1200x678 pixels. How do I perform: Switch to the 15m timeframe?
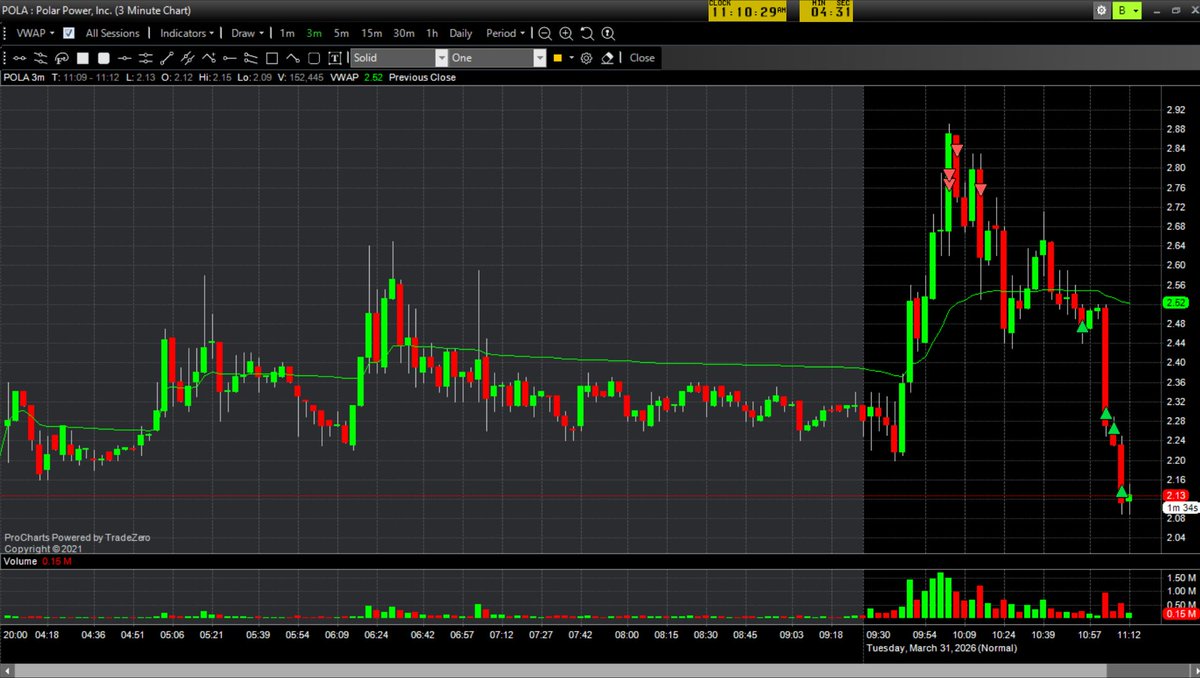coord(372,33)
